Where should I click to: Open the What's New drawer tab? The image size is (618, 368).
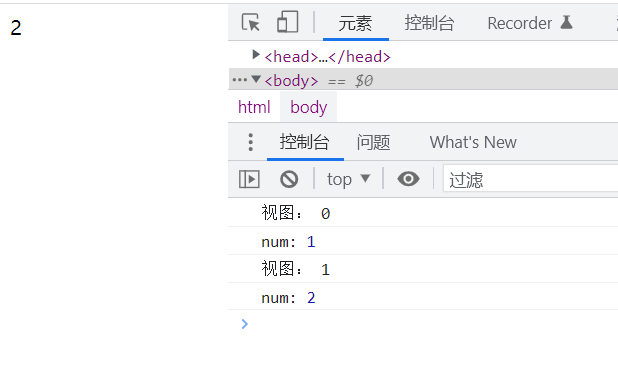pyautogui.click(x=473, y=142)
